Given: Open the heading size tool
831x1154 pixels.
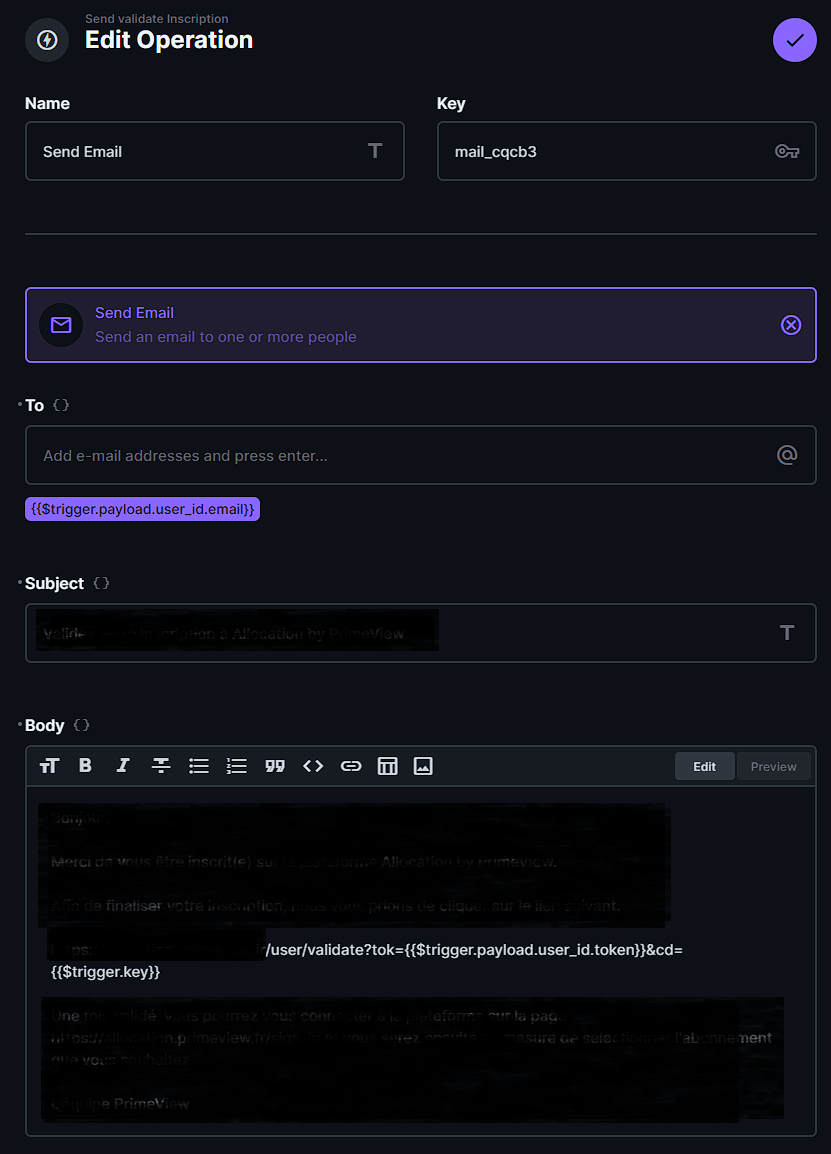Looking at the screenshot, I should coord(49,766).
